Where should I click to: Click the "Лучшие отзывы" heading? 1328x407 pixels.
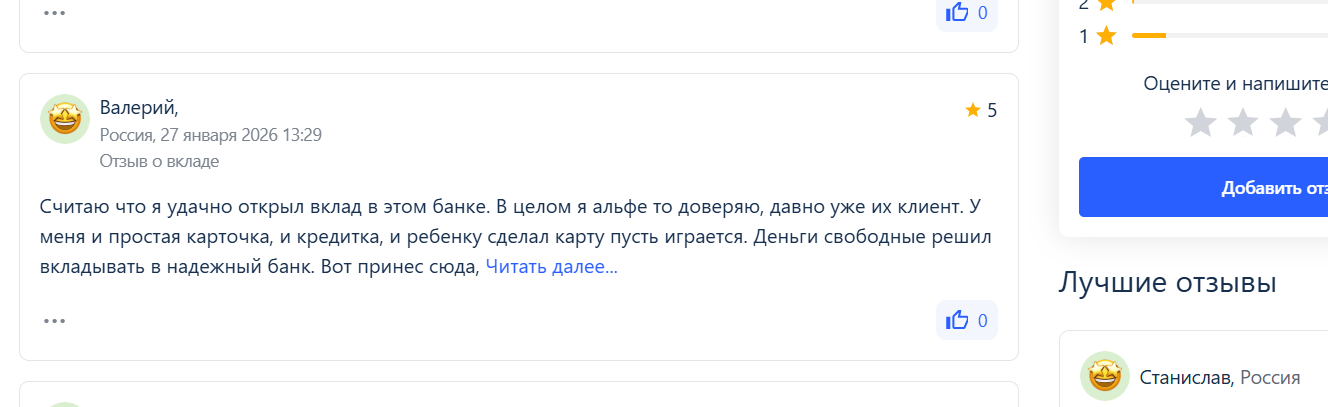click(x=1167, y=283)
